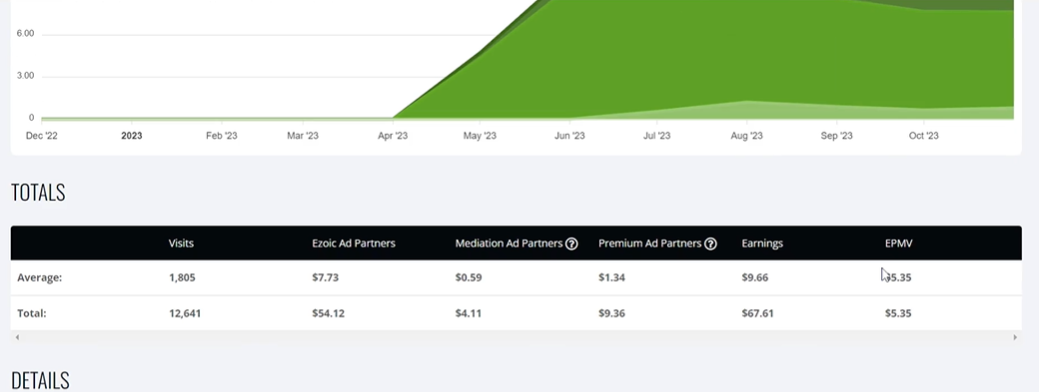Image resolution: width=1039 pixels, height=392 pixels.
Task: Click the left scroll arrow under totals table
Action: coord(17,337)
